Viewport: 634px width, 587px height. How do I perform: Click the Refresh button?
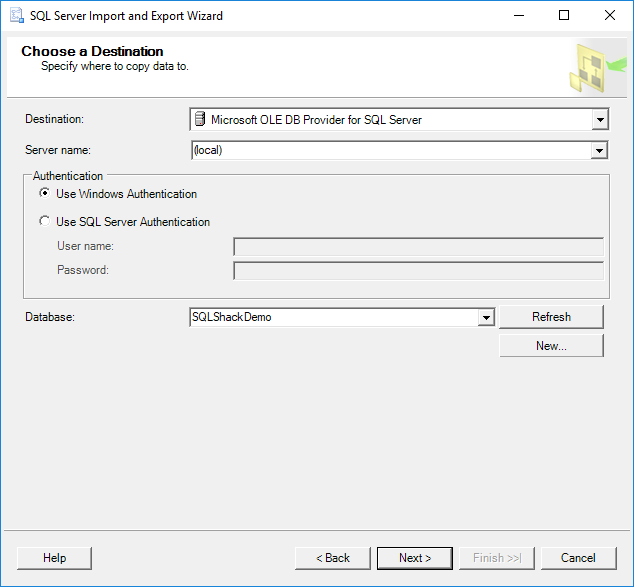point(552,317)
